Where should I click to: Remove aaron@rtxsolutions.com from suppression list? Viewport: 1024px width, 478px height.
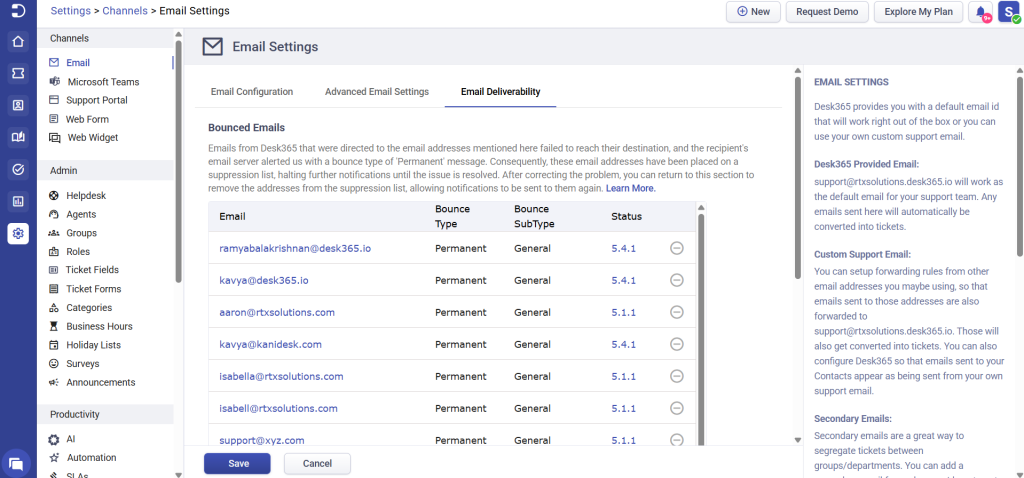(677, 312)
